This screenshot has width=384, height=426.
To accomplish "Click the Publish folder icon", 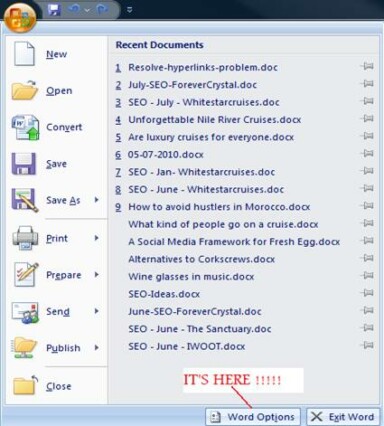I will click(x=24, y=347).
